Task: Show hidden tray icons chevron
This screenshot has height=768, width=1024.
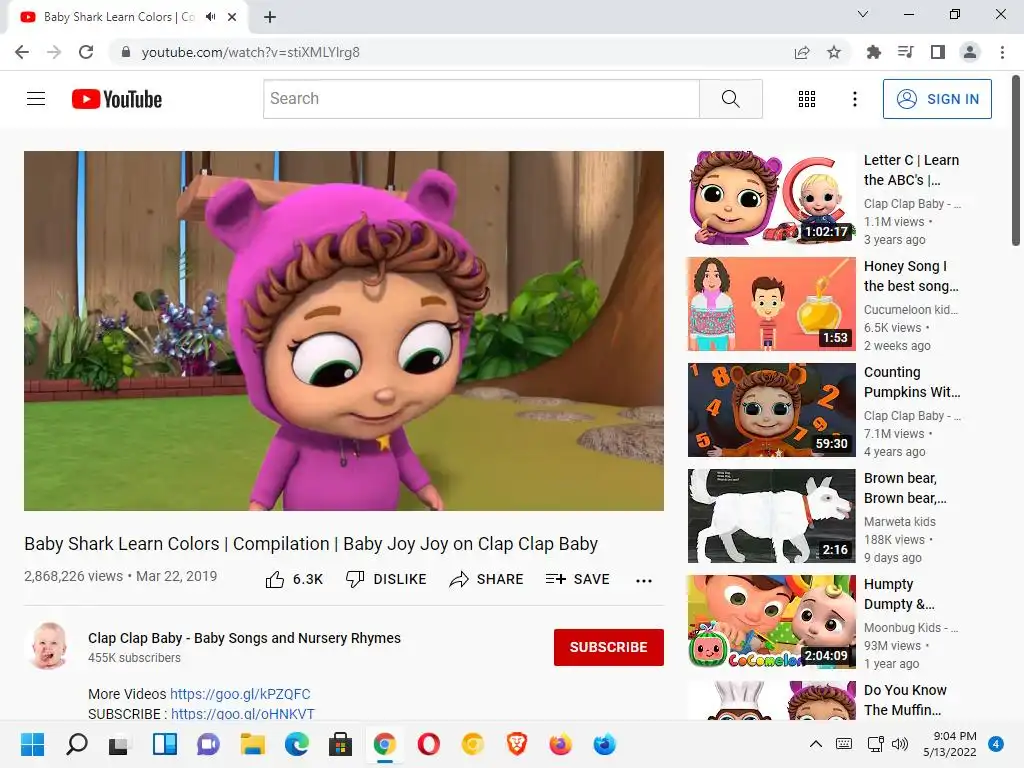Action: click(x=816, y=744)
